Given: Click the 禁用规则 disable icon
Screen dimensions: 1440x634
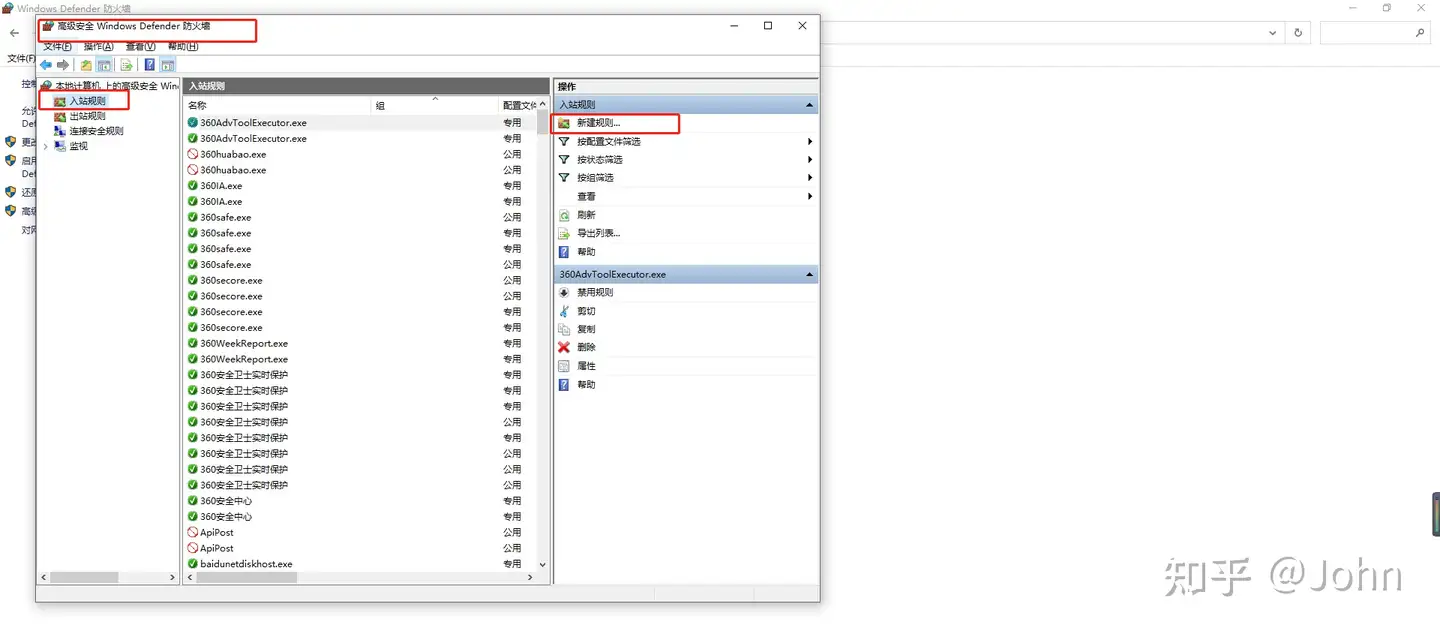Looking at the screenshot, I should tap(564, 293).
